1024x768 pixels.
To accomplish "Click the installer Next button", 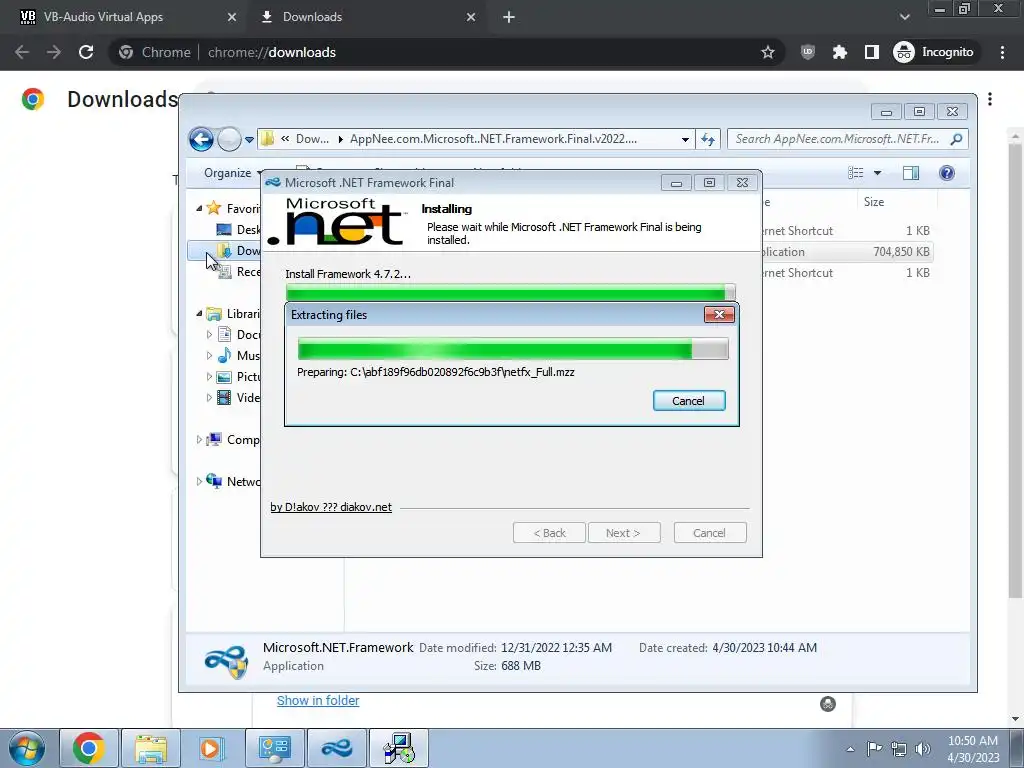I will (x=624, y=533).
